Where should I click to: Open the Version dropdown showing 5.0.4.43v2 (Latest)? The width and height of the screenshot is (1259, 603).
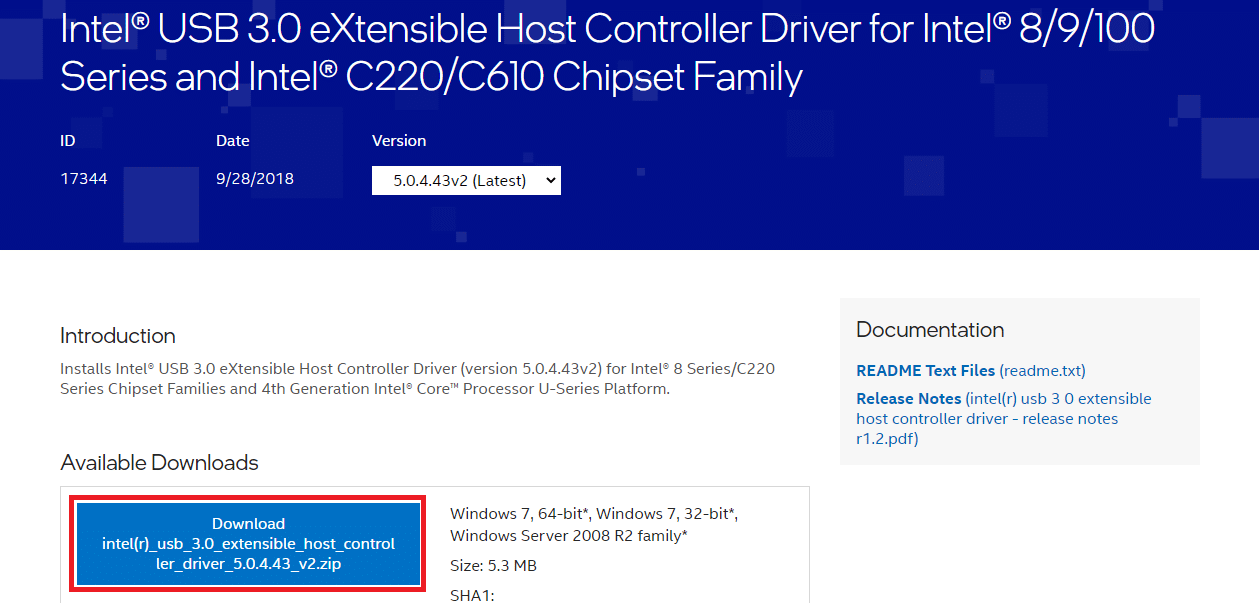(466, 181)
